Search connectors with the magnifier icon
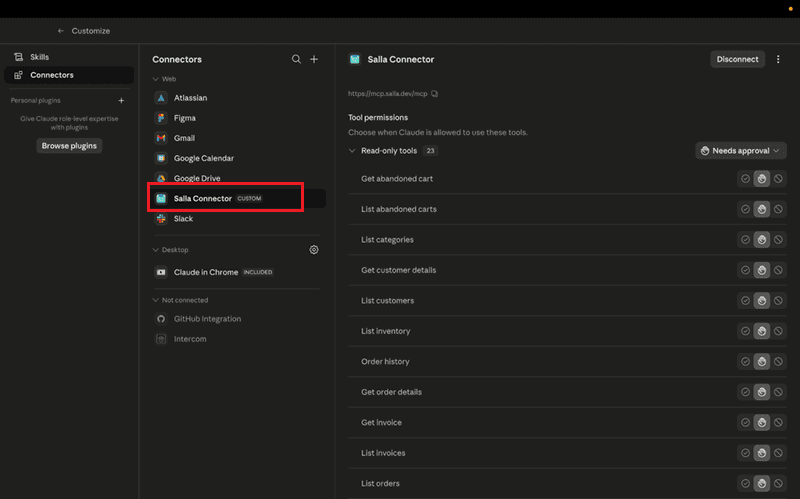 pyautogui.click(x=296, y=59)
